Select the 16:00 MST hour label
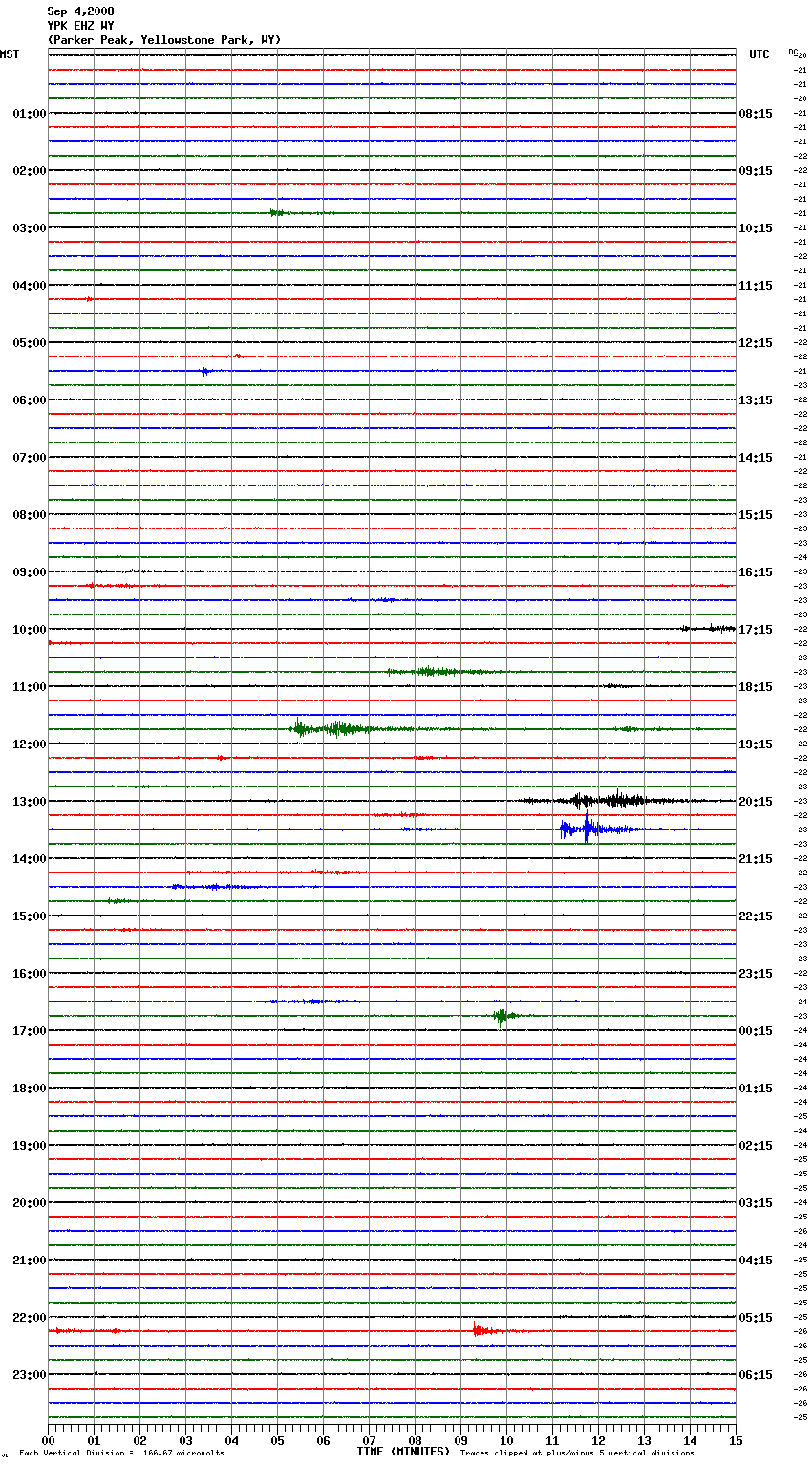The width and height of the screenshot is (812, 1466). point(29,974)
